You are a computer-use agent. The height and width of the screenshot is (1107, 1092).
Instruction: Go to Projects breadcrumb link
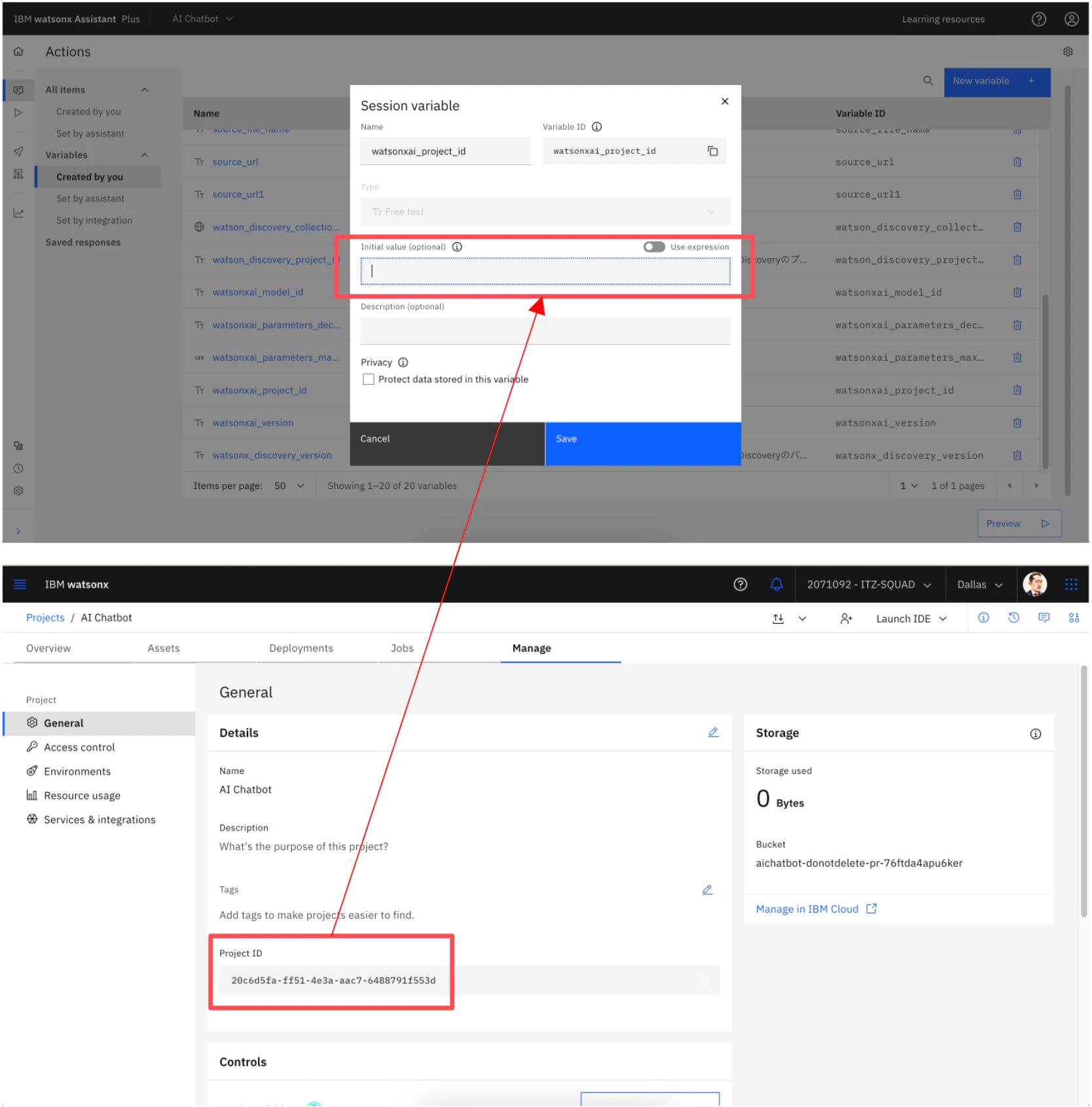(45, 618)
